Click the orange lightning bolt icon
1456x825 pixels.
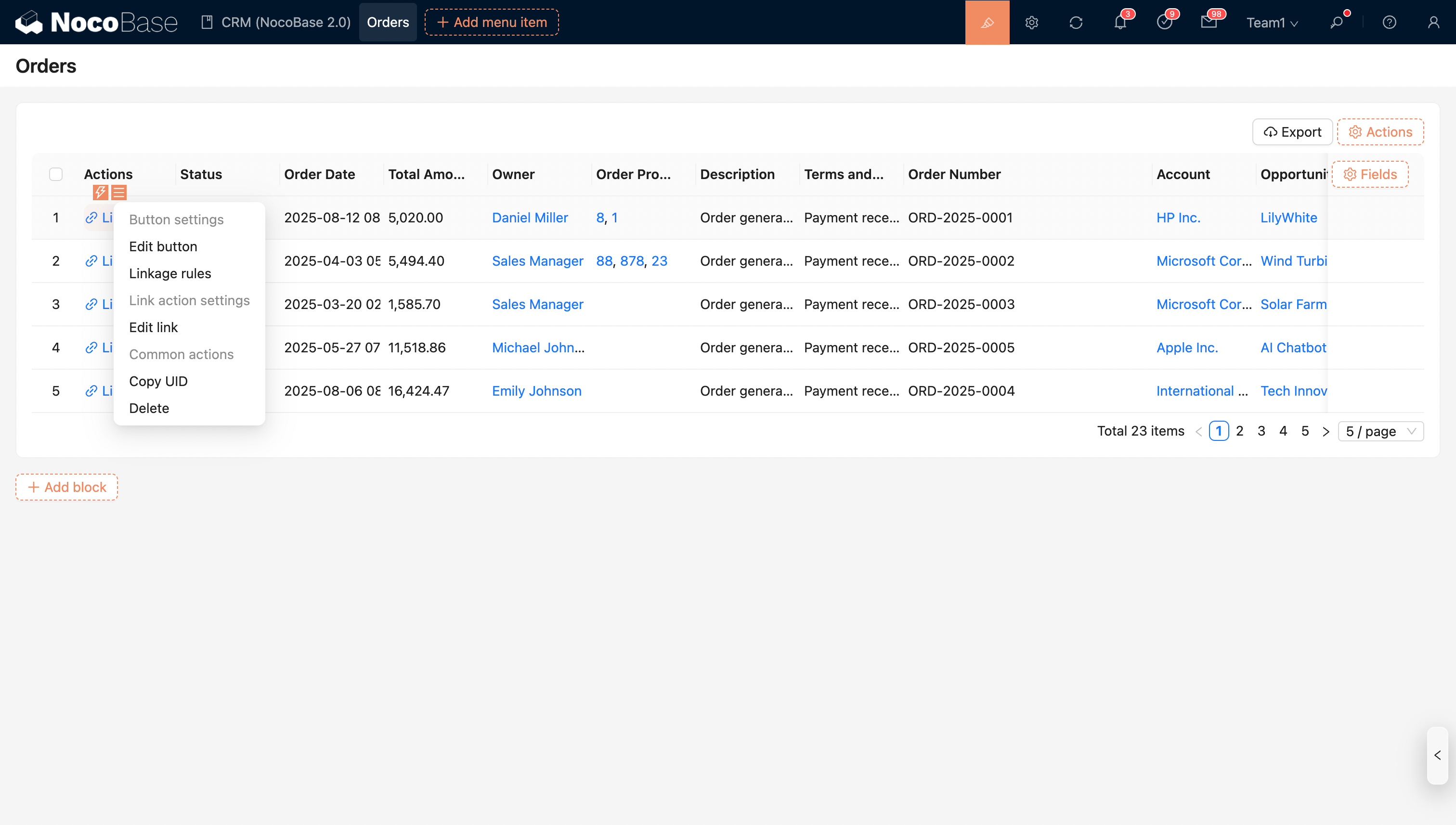[100, 193]
